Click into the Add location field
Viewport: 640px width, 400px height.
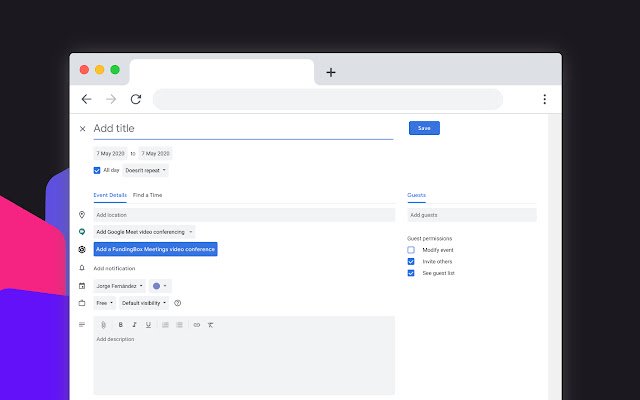244,215
